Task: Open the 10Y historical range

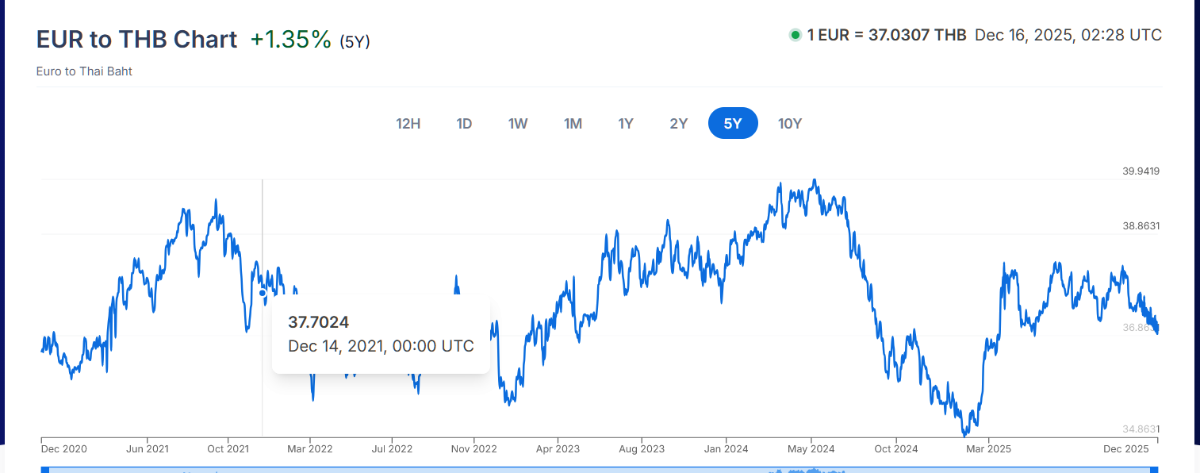Action: (790, 124)
